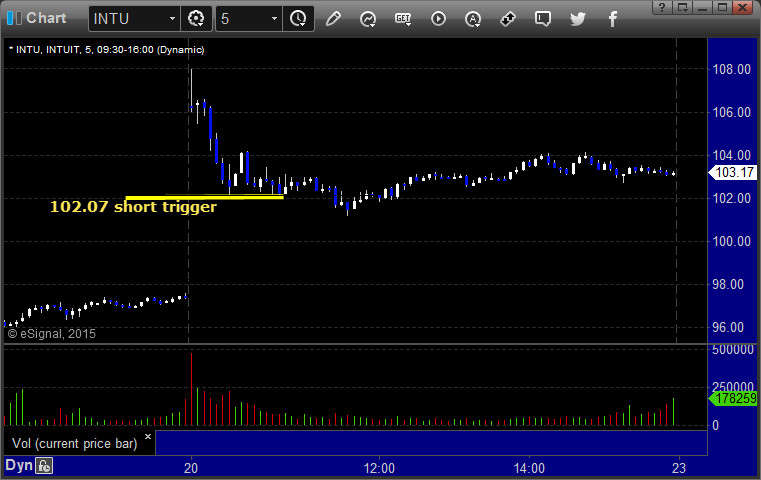Click the Dyn label in bottom corner
The width and height of the screenshot is (761, 480).
(18, 465)
